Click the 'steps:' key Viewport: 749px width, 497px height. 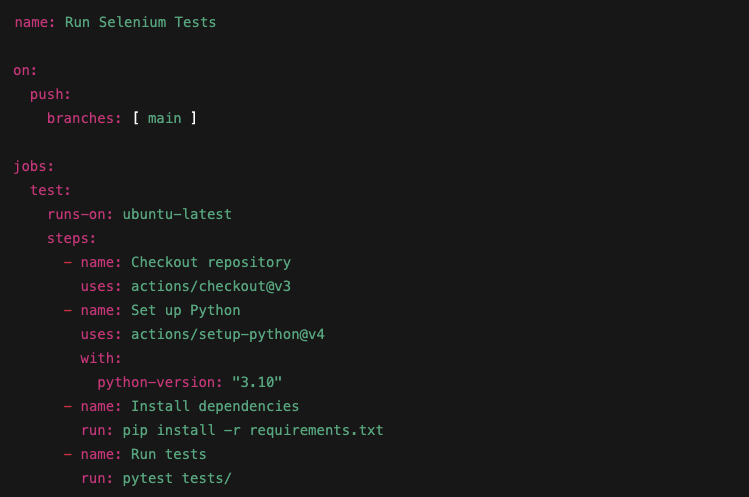[x=72, y=238]
